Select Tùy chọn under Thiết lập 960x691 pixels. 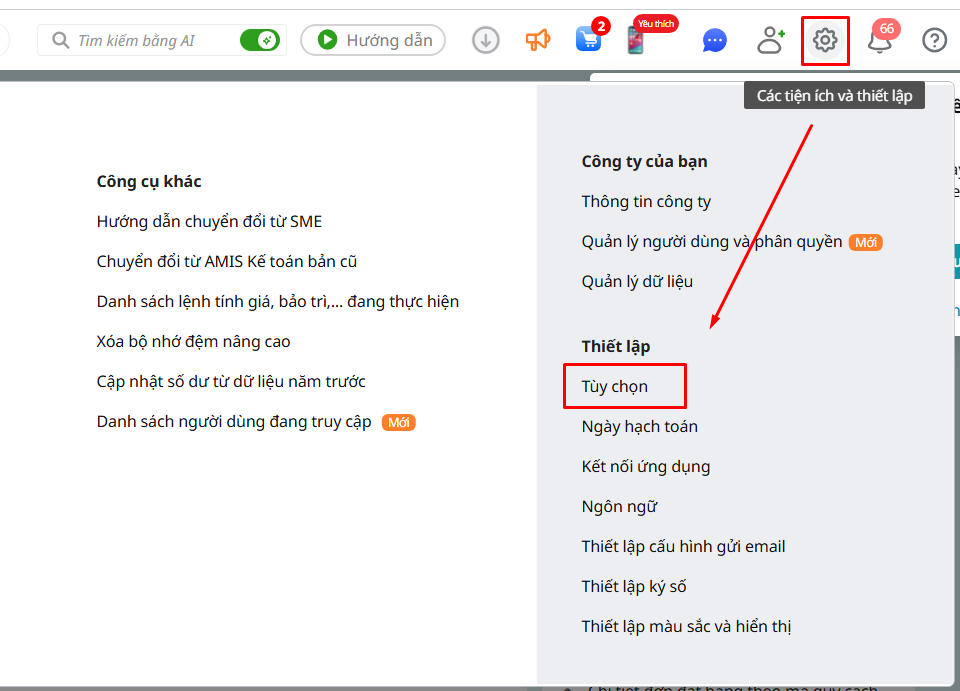(615, 387)
